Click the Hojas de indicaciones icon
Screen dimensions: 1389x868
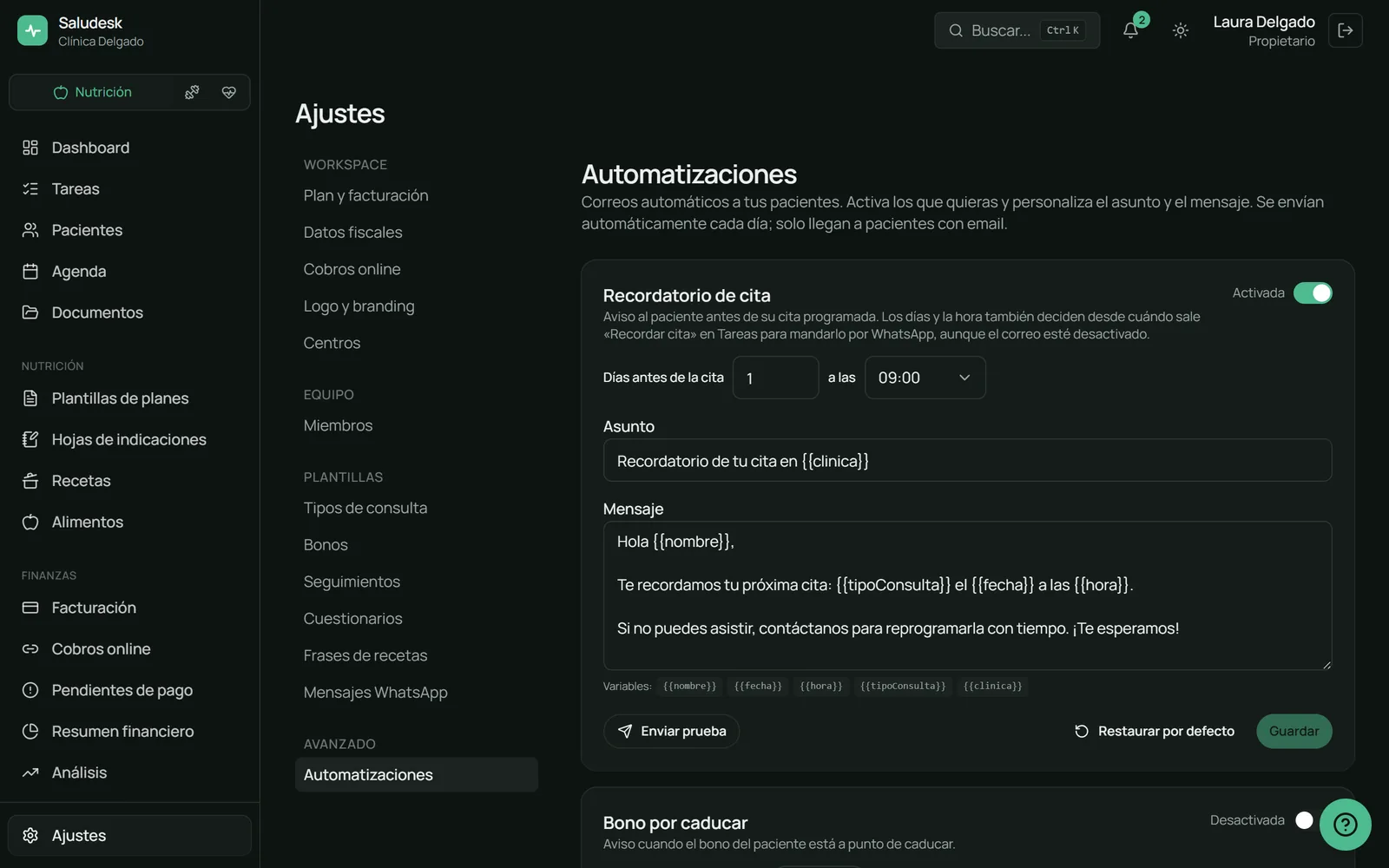click(x=30, y=439)
